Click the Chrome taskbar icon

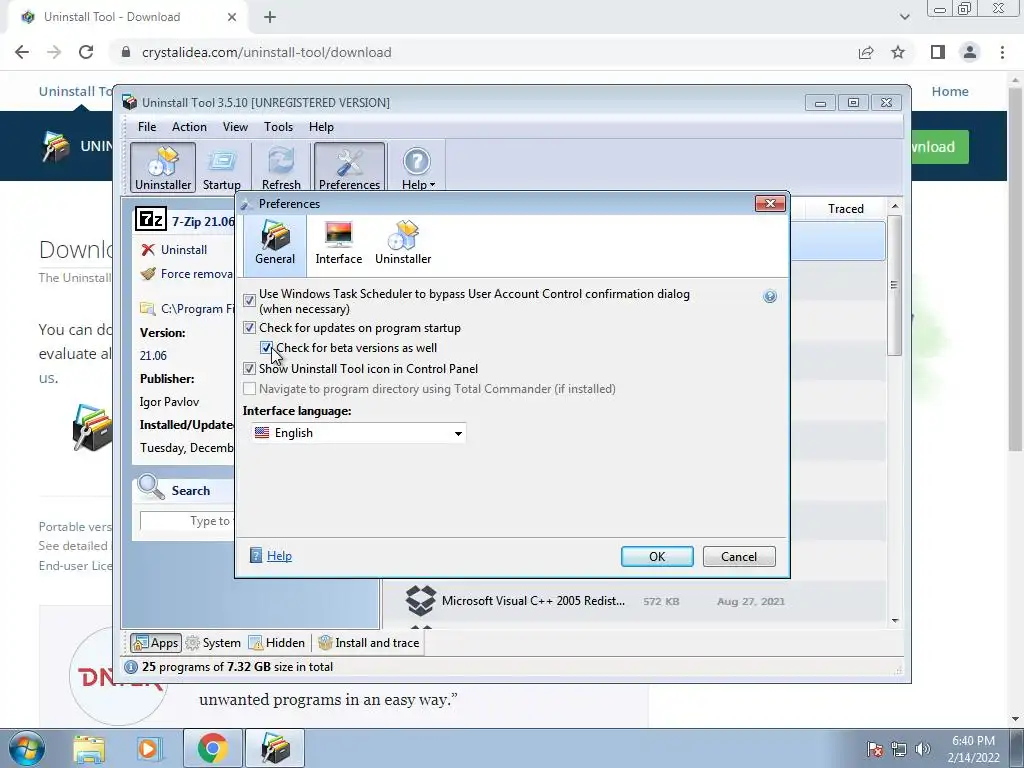[212, 748]
